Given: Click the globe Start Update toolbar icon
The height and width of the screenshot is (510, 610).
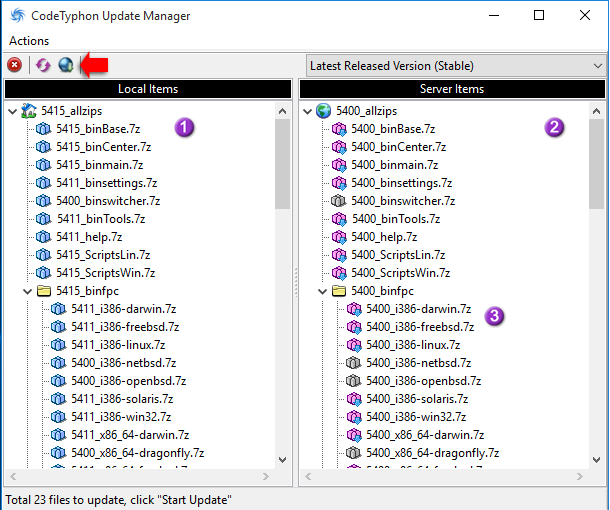Looking at the screenshot, I should point(66,65).
